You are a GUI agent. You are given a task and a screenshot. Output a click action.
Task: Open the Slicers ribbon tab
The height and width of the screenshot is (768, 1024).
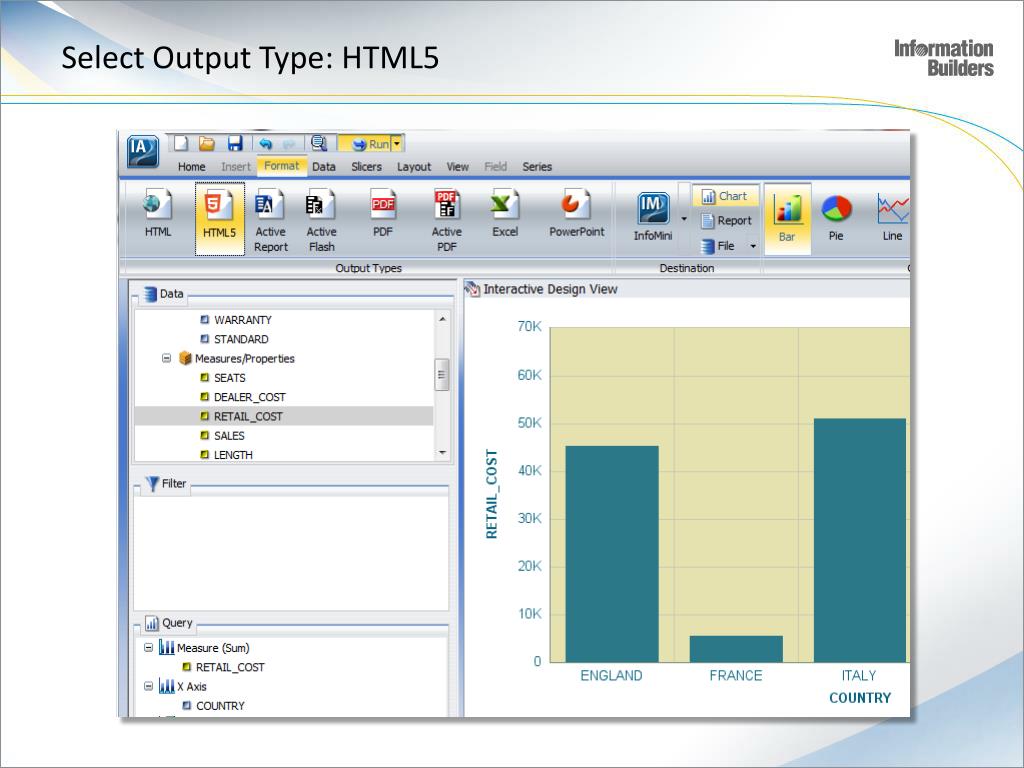(x=366, y=167)
